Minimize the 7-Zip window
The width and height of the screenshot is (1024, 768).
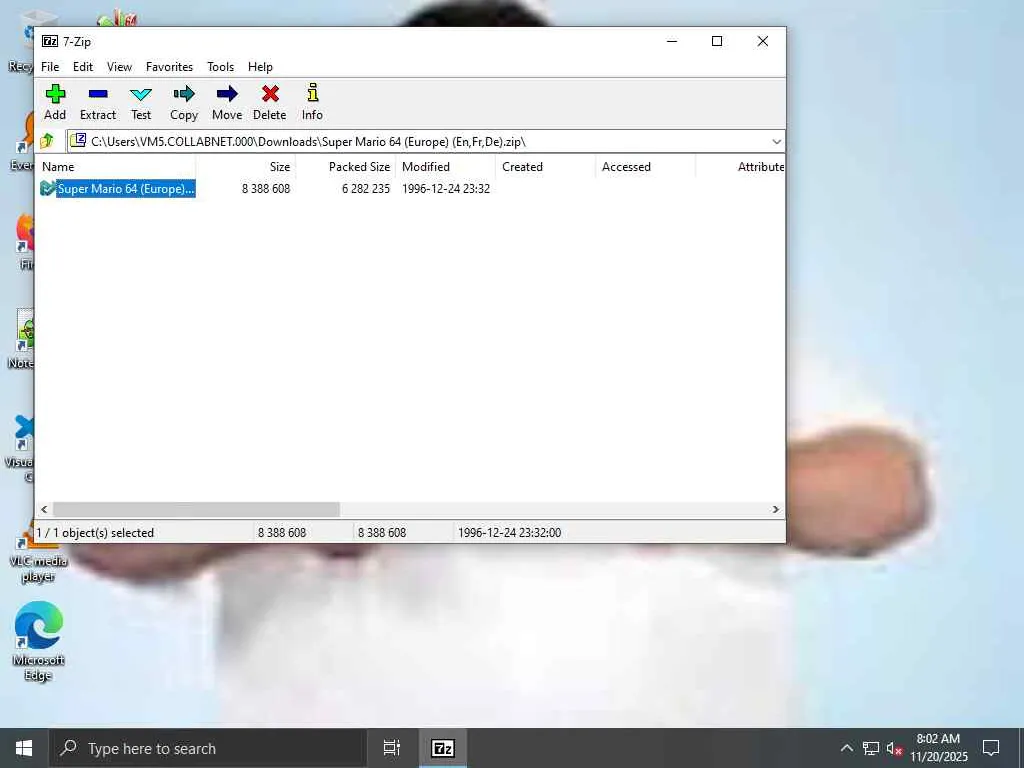672,41
